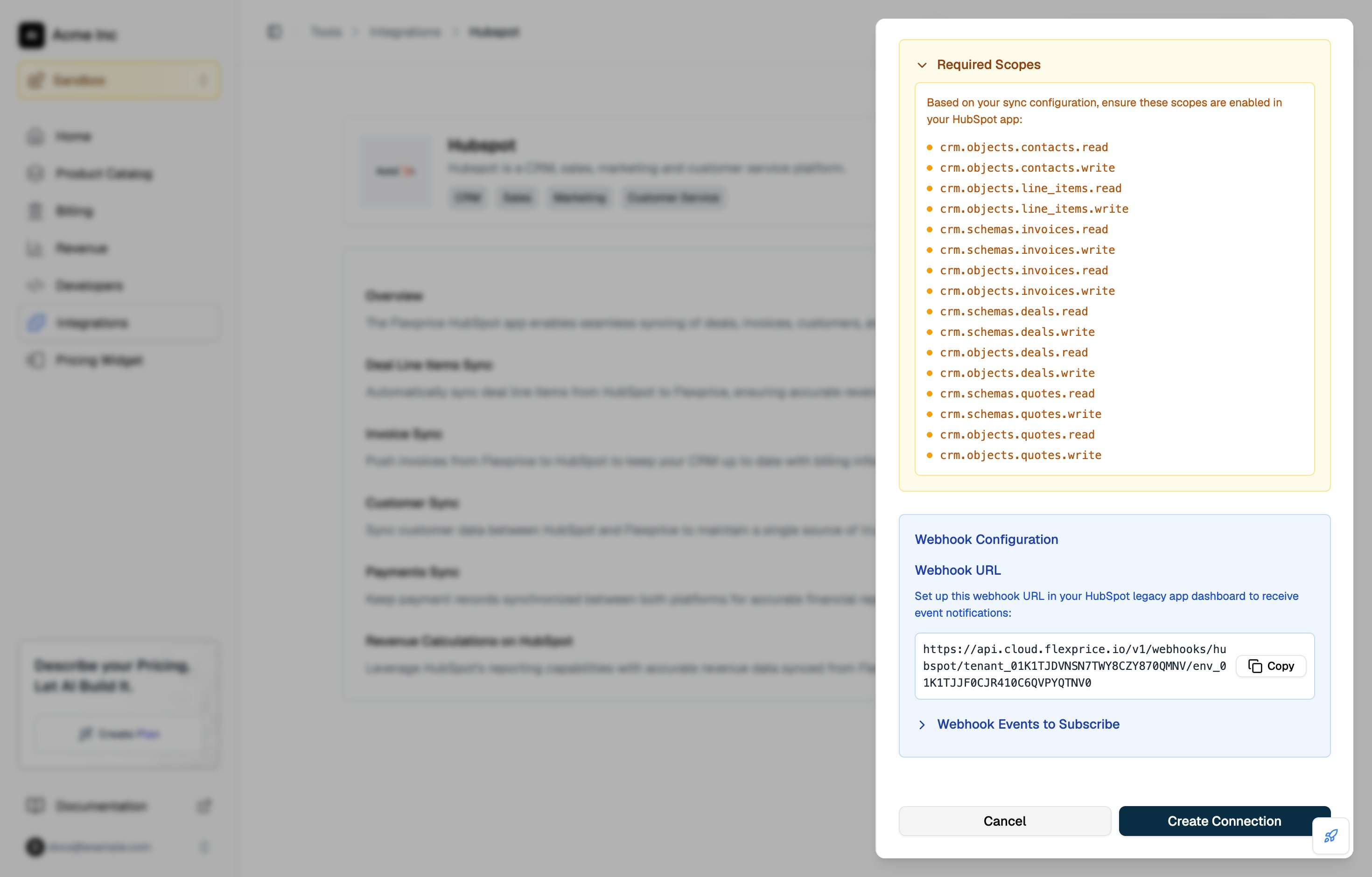
Task: Click the Hubspot logo thumbnail
Action: pyautogui.click(x=395, y=171)
